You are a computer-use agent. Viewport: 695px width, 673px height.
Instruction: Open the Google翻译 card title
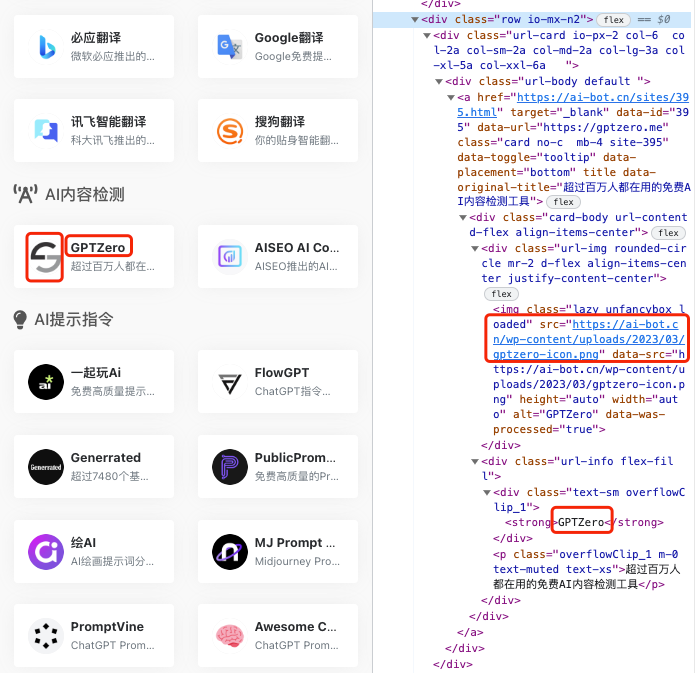point(289,38)
